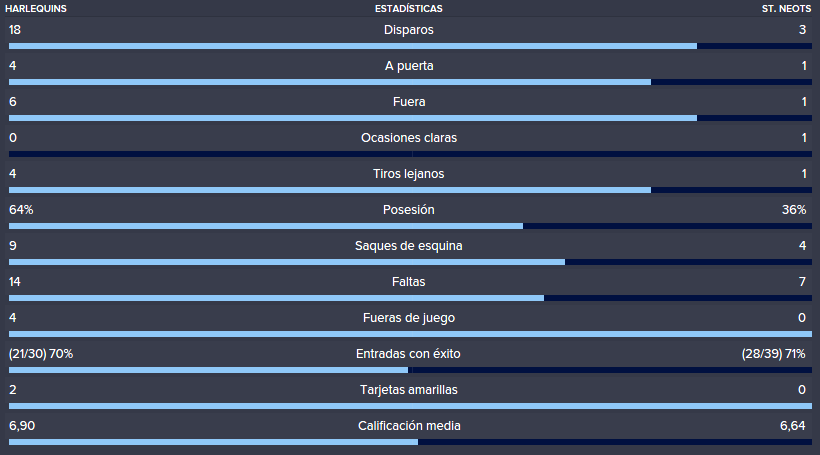Viewport: 820px width, 455px height.
Task: Click the Saques de esquina label
Action: [x=408, y=246]
